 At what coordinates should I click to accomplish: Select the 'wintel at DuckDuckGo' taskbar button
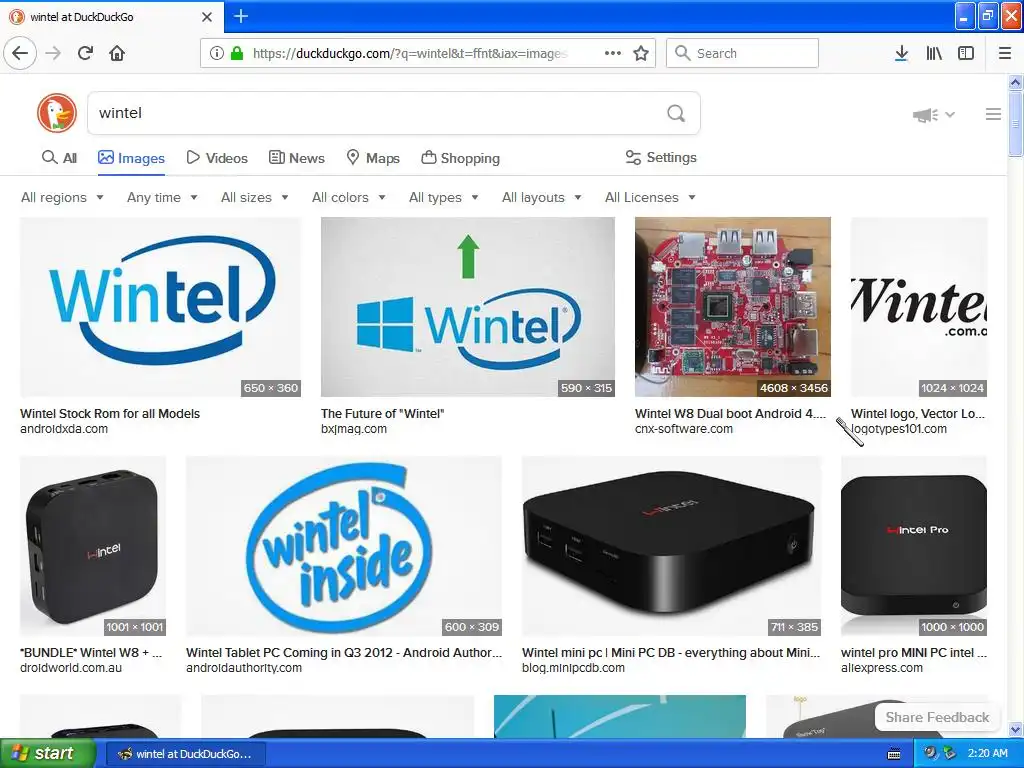coord(185,754)
